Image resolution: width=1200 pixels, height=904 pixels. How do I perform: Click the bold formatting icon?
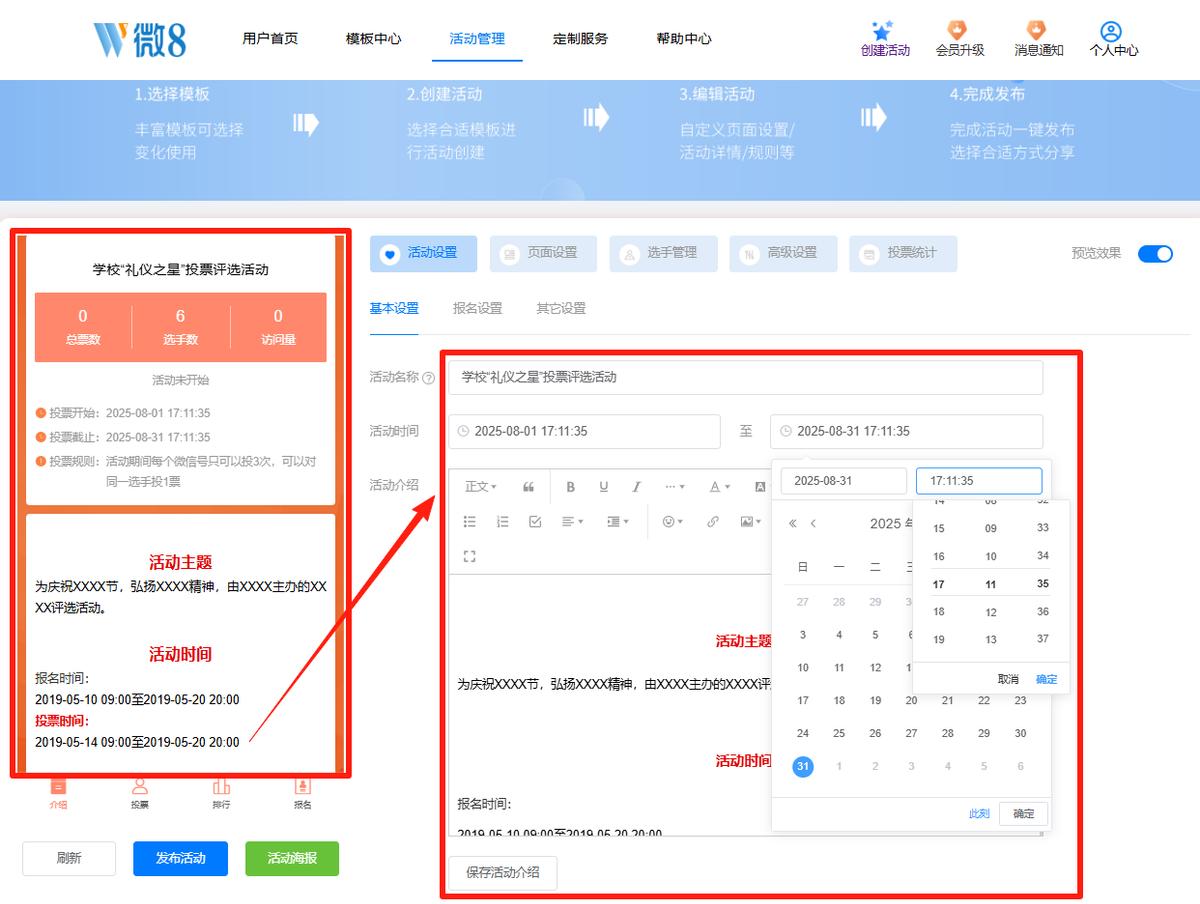pos(571,487)
